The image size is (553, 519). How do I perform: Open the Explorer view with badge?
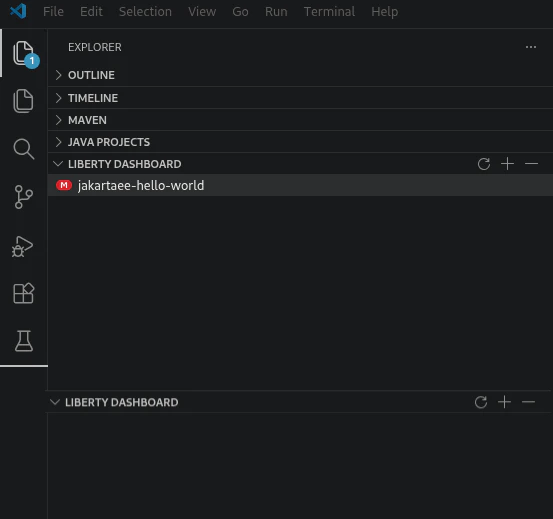tap(24, 53)
